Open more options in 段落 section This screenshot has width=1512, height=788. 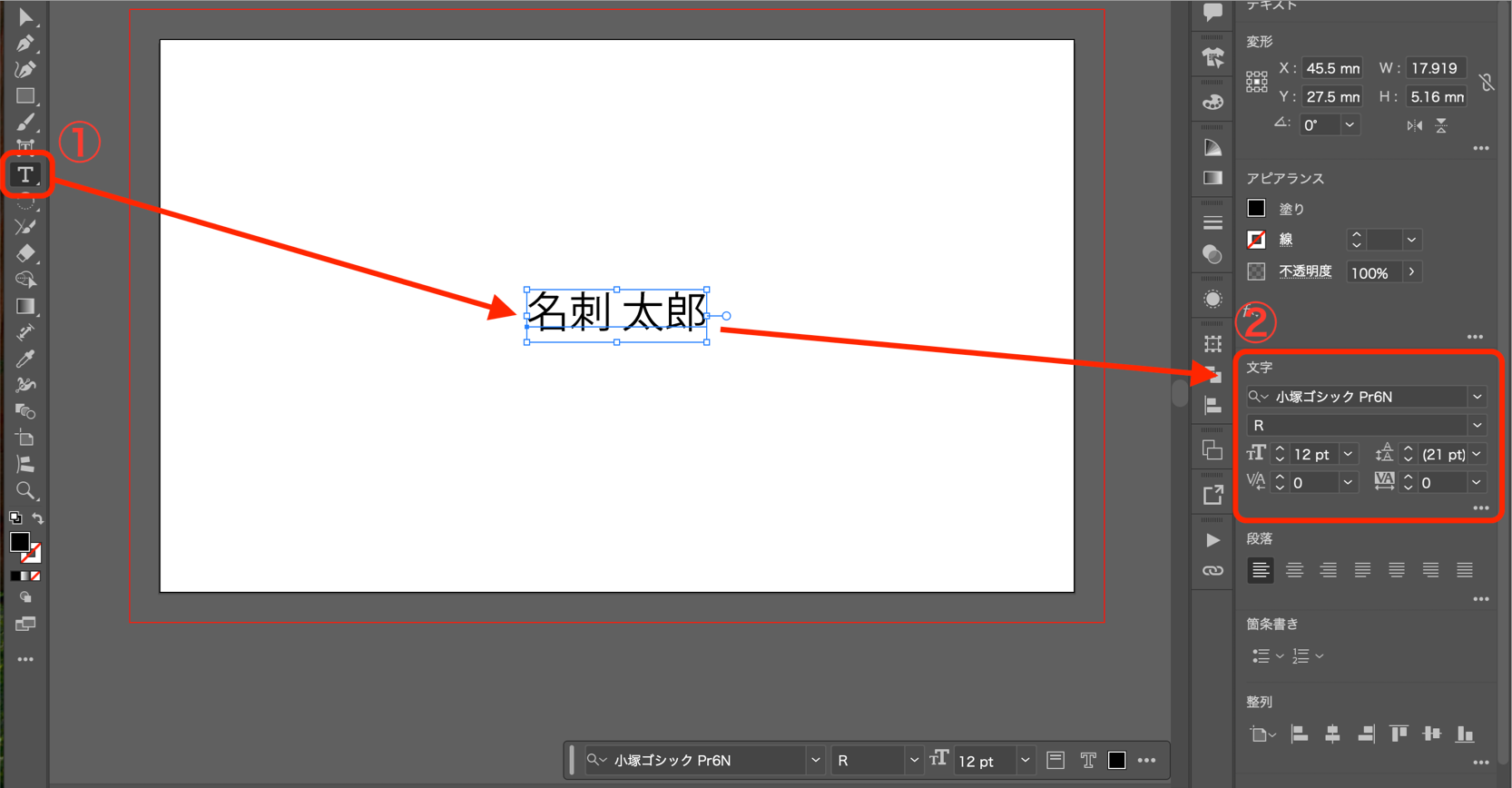click(1481, 599)
